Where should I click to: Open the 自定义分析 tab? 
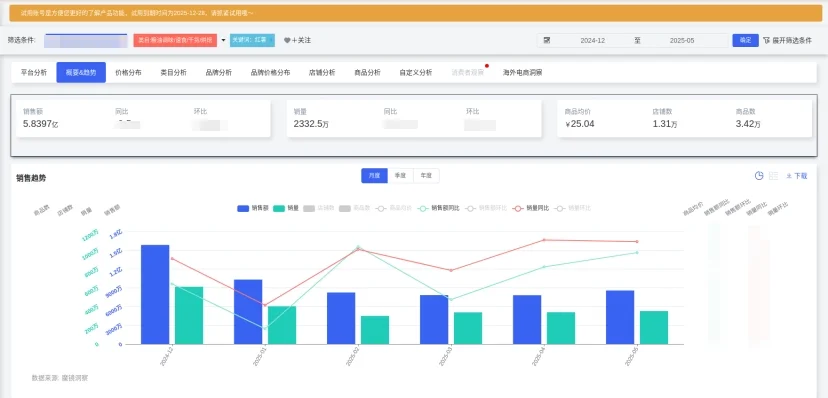[416, 73]
